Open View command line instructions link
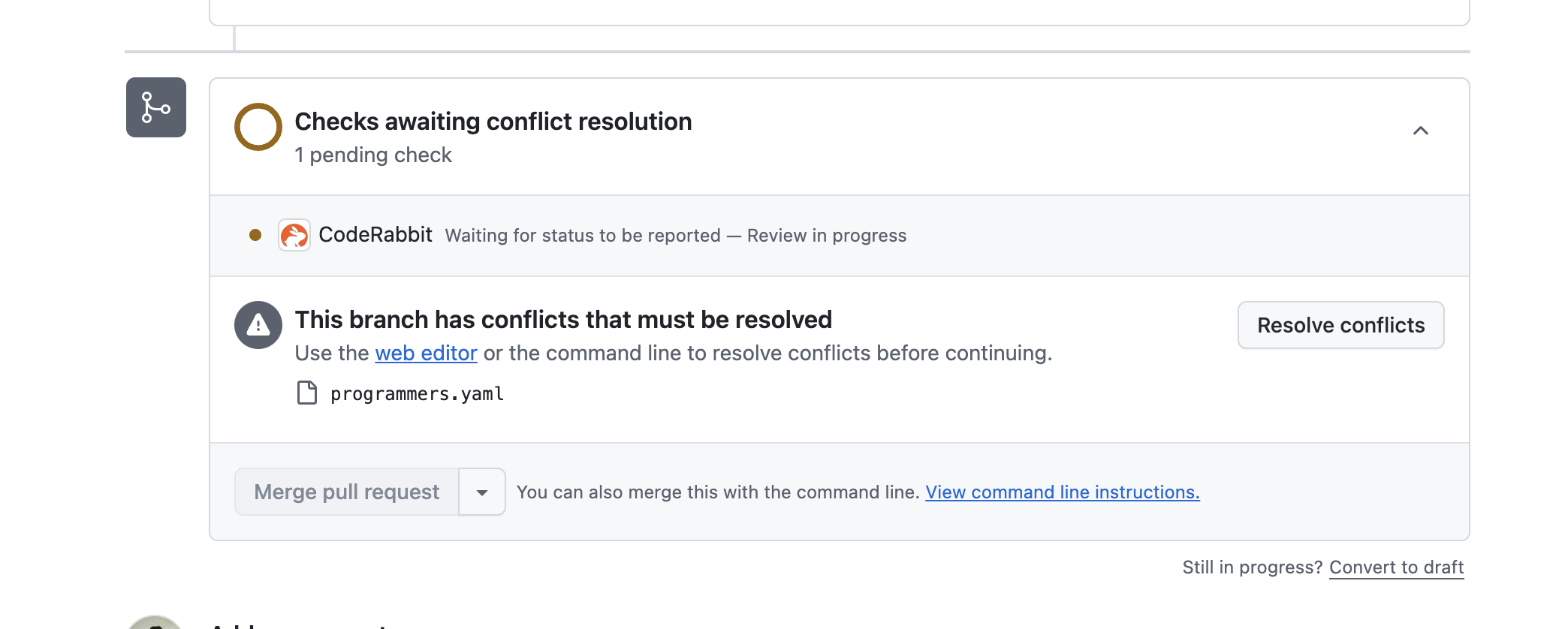 click(x=1063, y=492)
